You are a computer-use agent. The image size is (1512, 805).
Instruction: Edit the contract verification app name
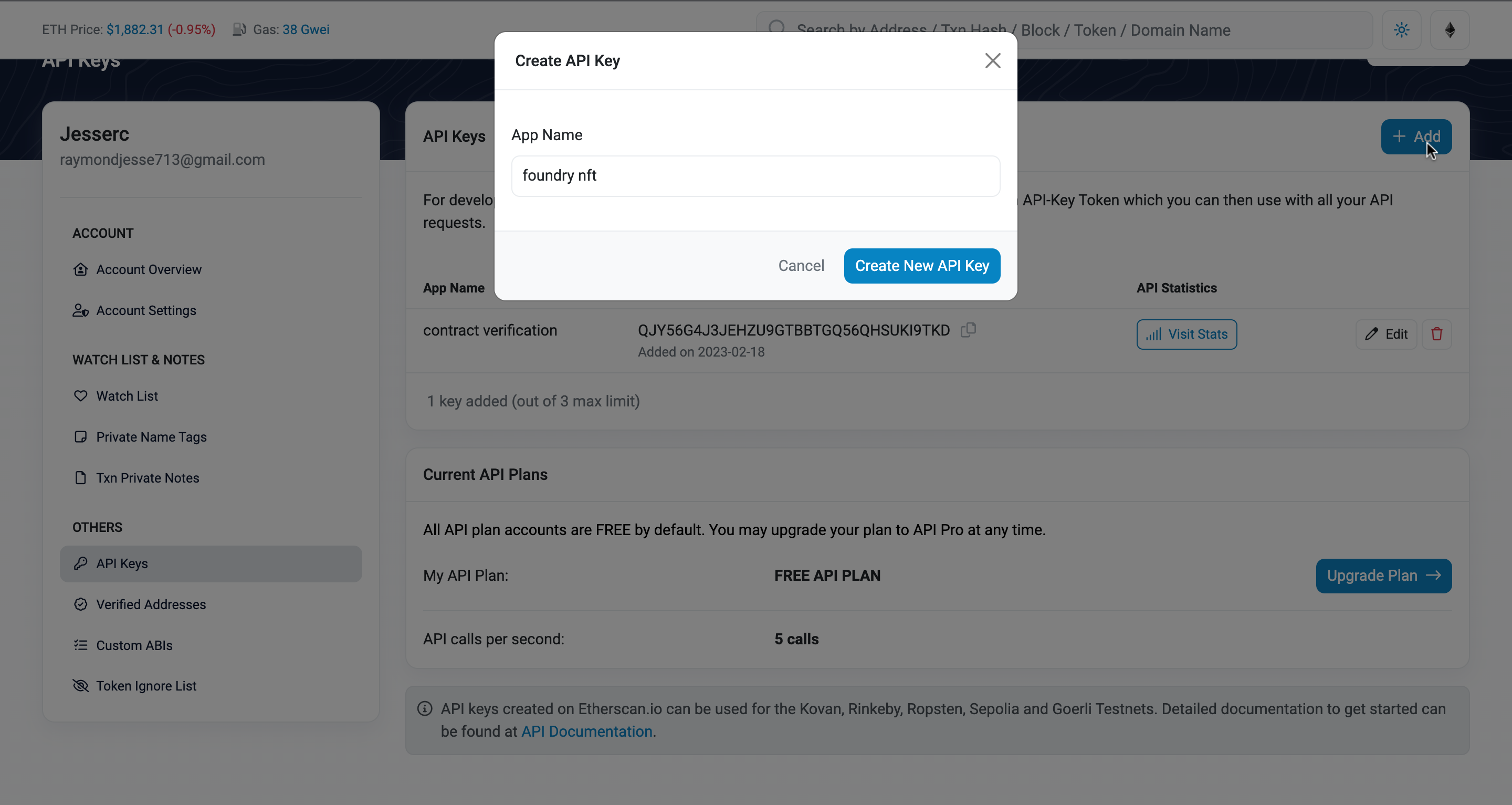[x=1387, y=333]
